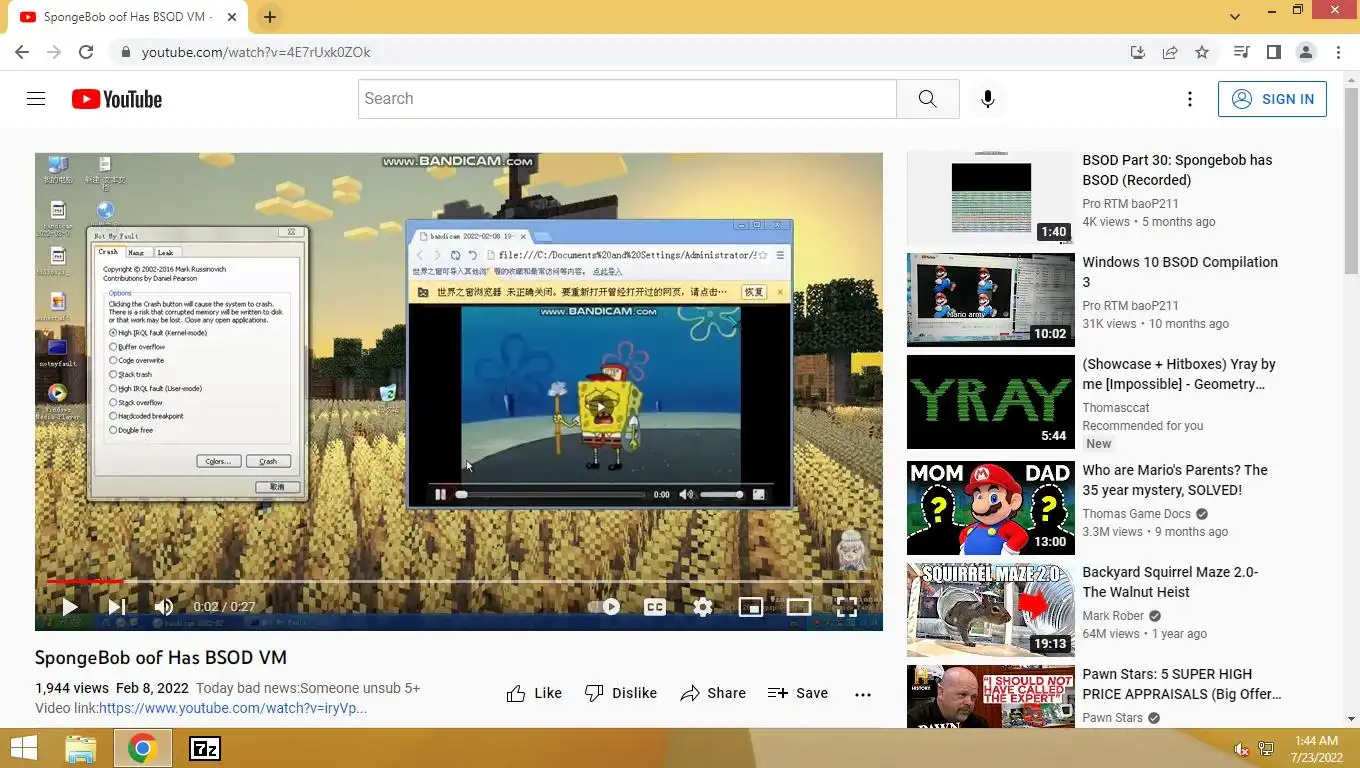Screen dimensions: 1360x768
Task: Turn on closed captions
Action: pyautogui.click(x=655, y=607)
